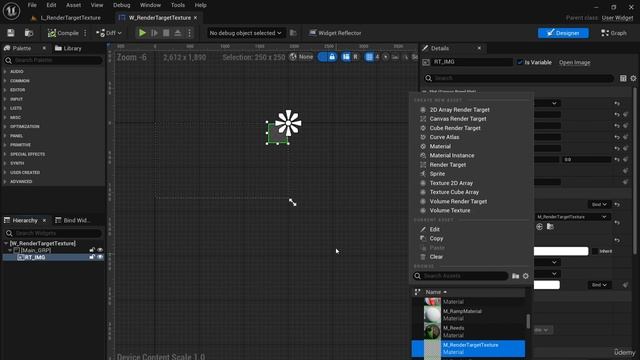Create new Canvas Render Target
Viewport: 640px width, 360px height.
click(458, 119)
